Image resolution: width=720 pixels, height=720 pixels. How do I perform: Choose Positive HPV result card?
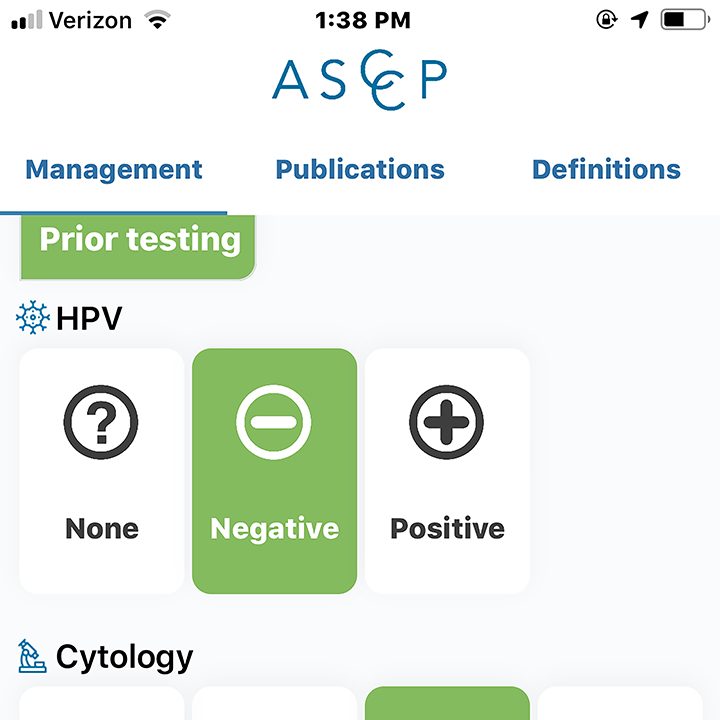click(447, 471)
